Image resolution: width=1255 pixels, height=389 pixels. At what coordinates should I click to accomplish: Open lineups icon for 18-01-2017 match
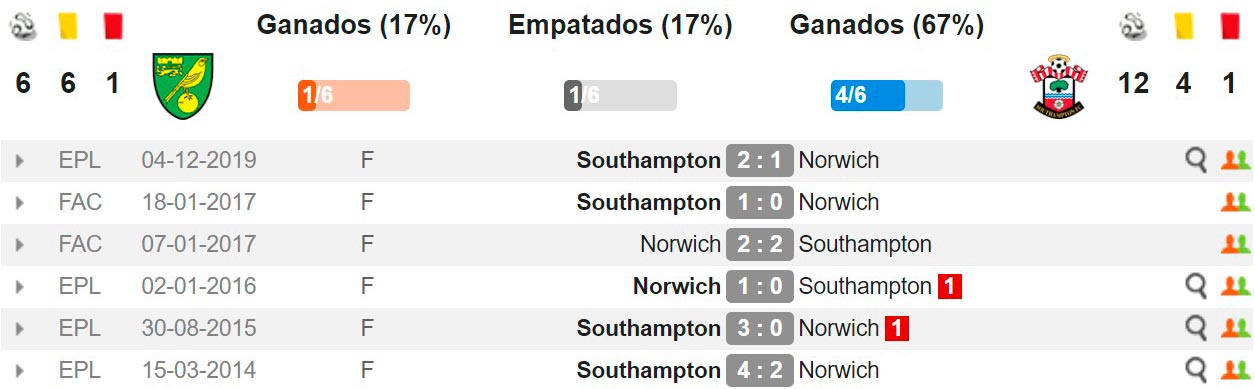pyautogui.click(x=1236, y=202)
